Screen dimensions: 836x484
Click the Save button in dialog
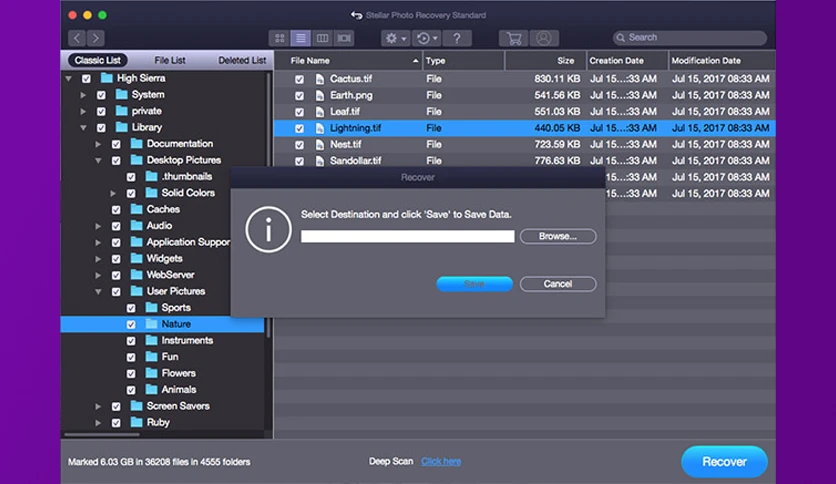[475, 284]
